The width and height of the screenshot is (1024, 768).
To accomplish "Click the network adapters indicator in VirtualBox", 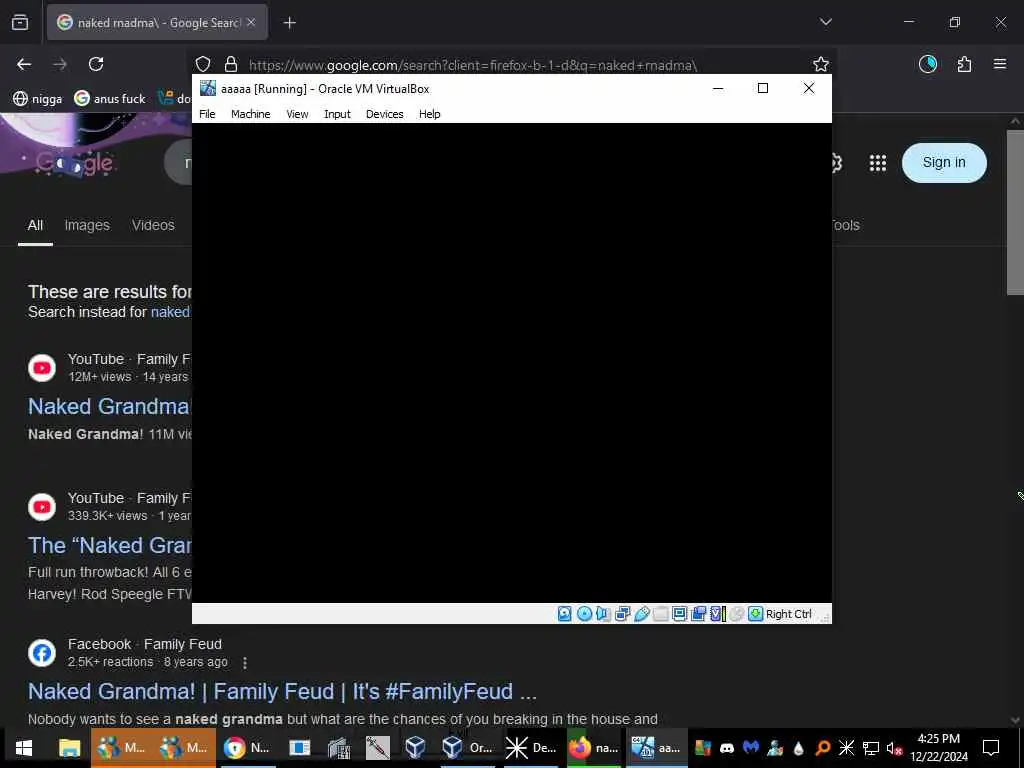I will [622, 614].
